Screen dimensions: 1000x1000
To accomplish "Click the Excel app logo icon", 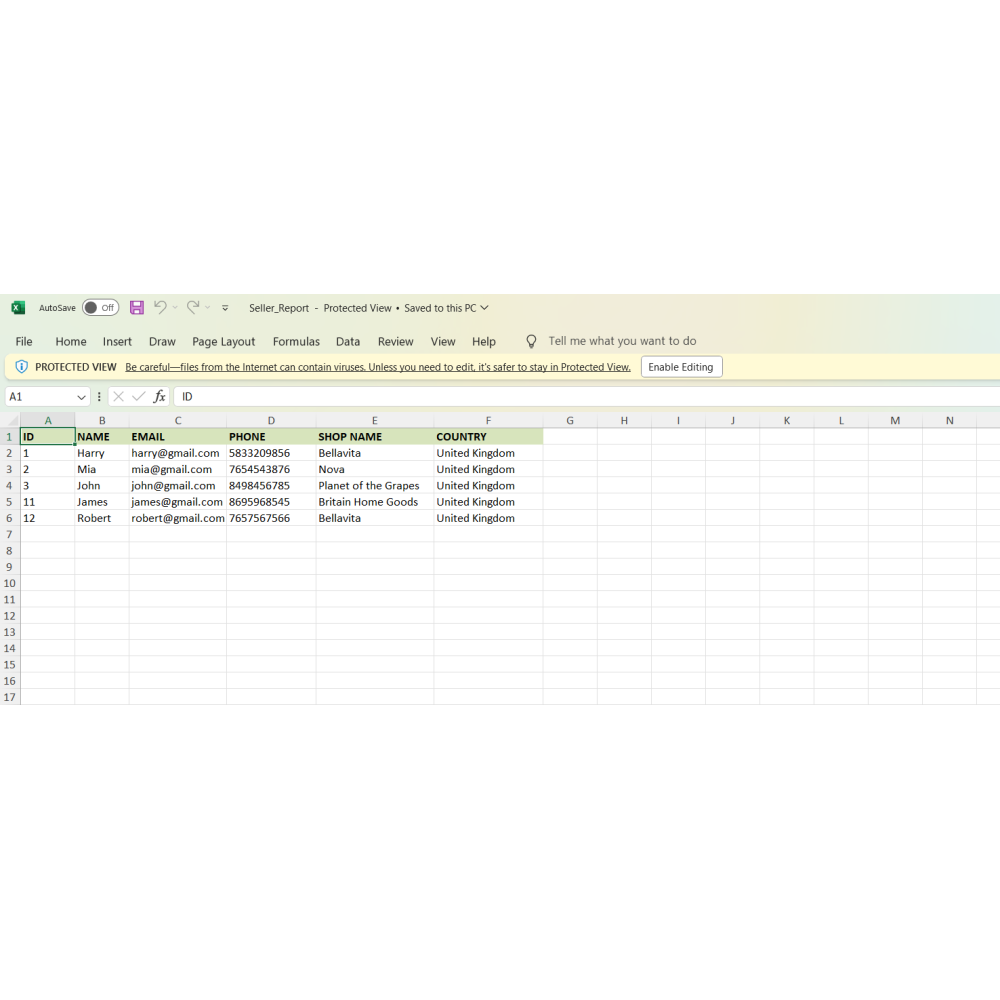I will tap(18, 308).
